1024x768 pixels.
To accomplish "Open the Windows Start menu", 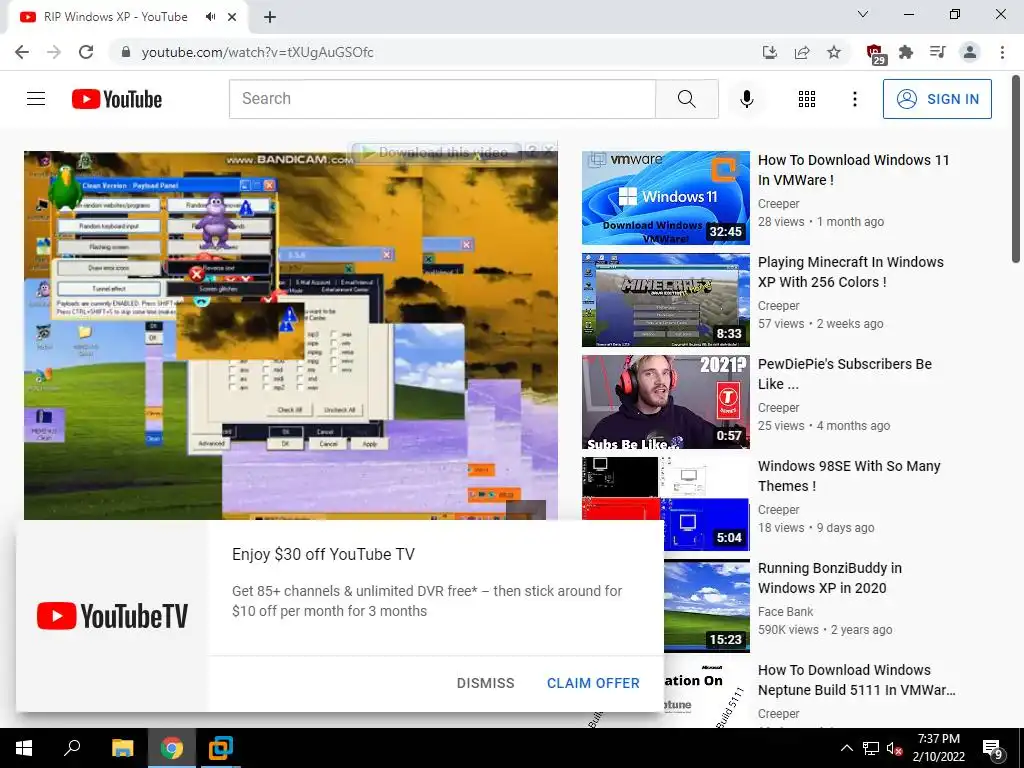I will pos(24,748).
